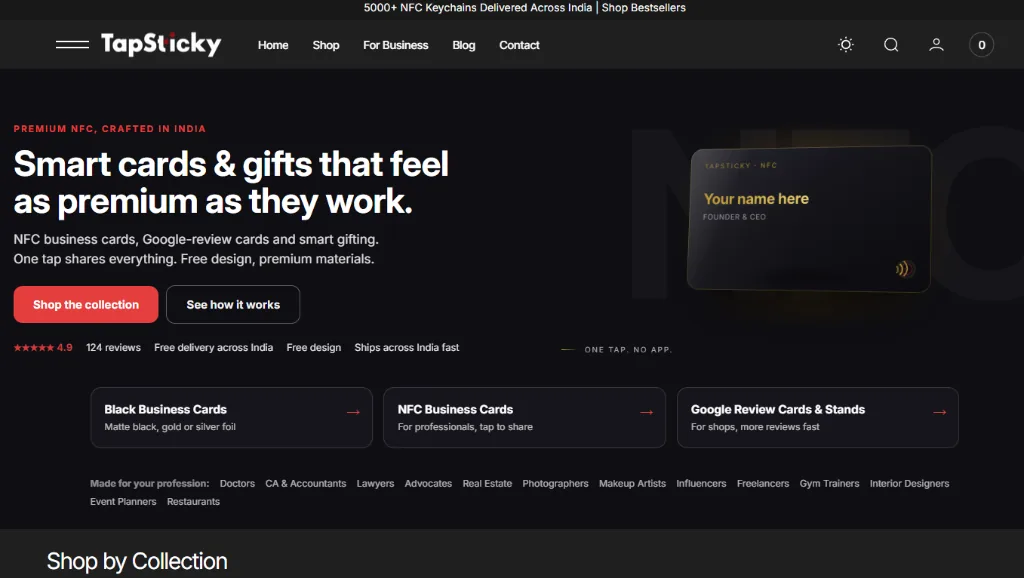Click the arrow on NFC Business Cards

(647, 412)
